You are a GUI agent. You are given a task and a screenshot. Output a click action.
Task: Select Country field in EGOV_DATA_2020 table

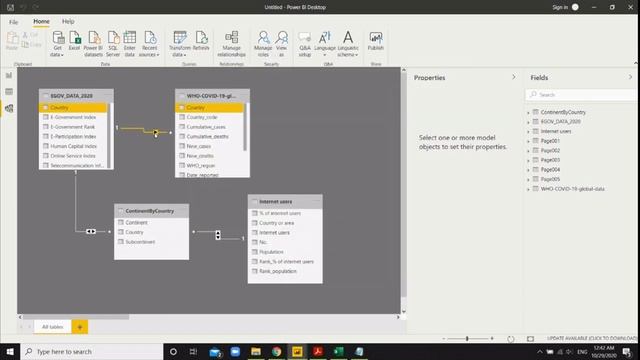[73, 107]
